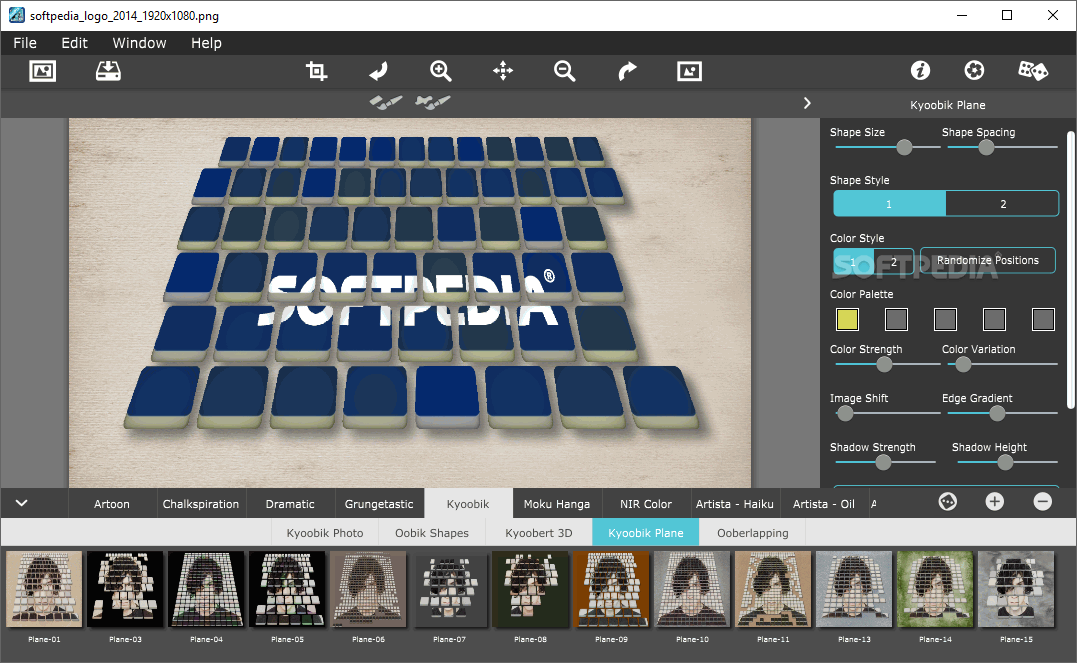Add preset with plus circle icon
Screen dimensions: 1077x663
pyautogui.click(x=995, y=502)
